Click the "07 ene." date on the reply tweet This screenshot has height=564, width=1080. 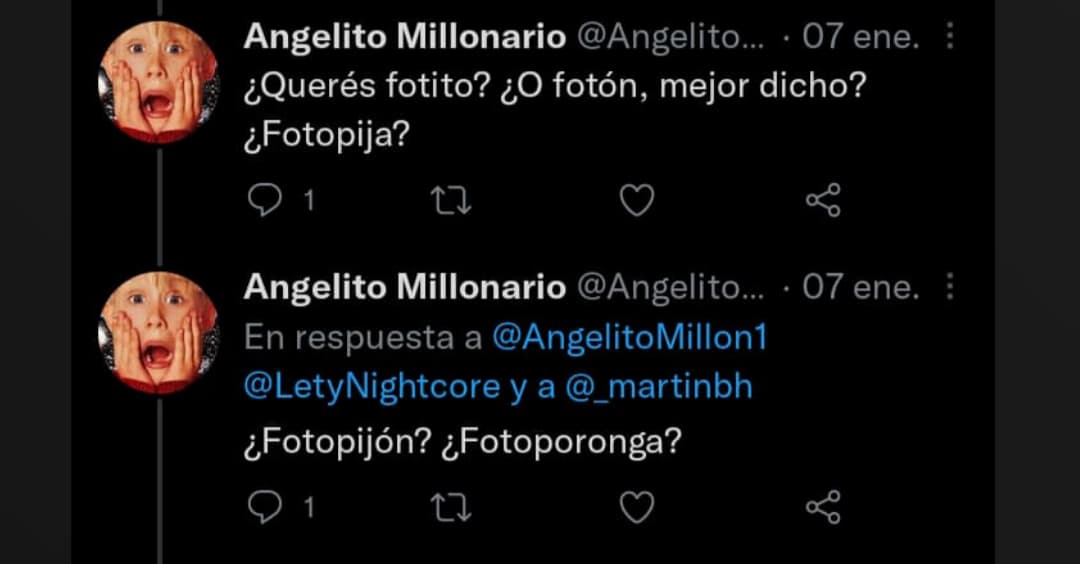pyautogui.click(x=860, y=289)
